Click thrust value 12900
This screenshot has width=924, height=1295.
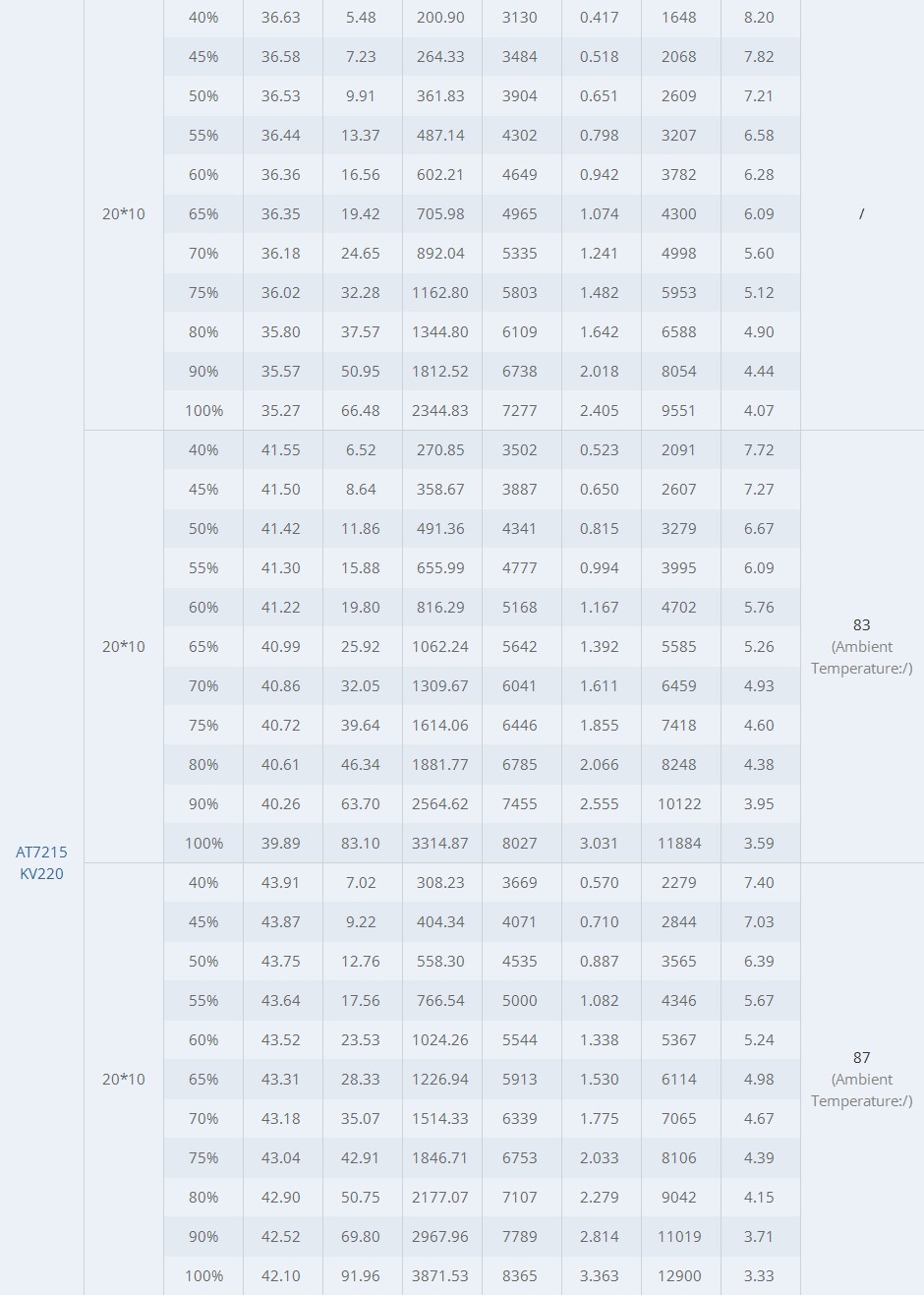point(679,1275)
